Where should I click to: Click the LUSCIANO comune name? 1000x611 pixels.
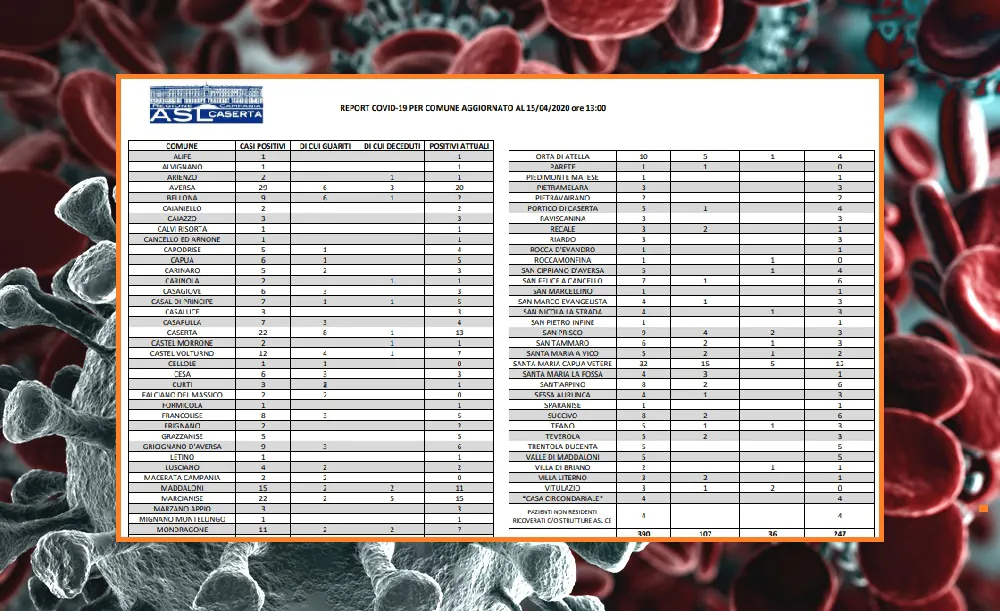point(182,467)
